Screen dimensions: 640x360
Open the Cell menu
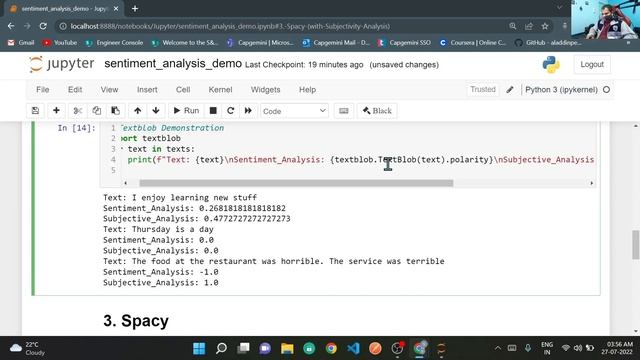click(183, 90)
